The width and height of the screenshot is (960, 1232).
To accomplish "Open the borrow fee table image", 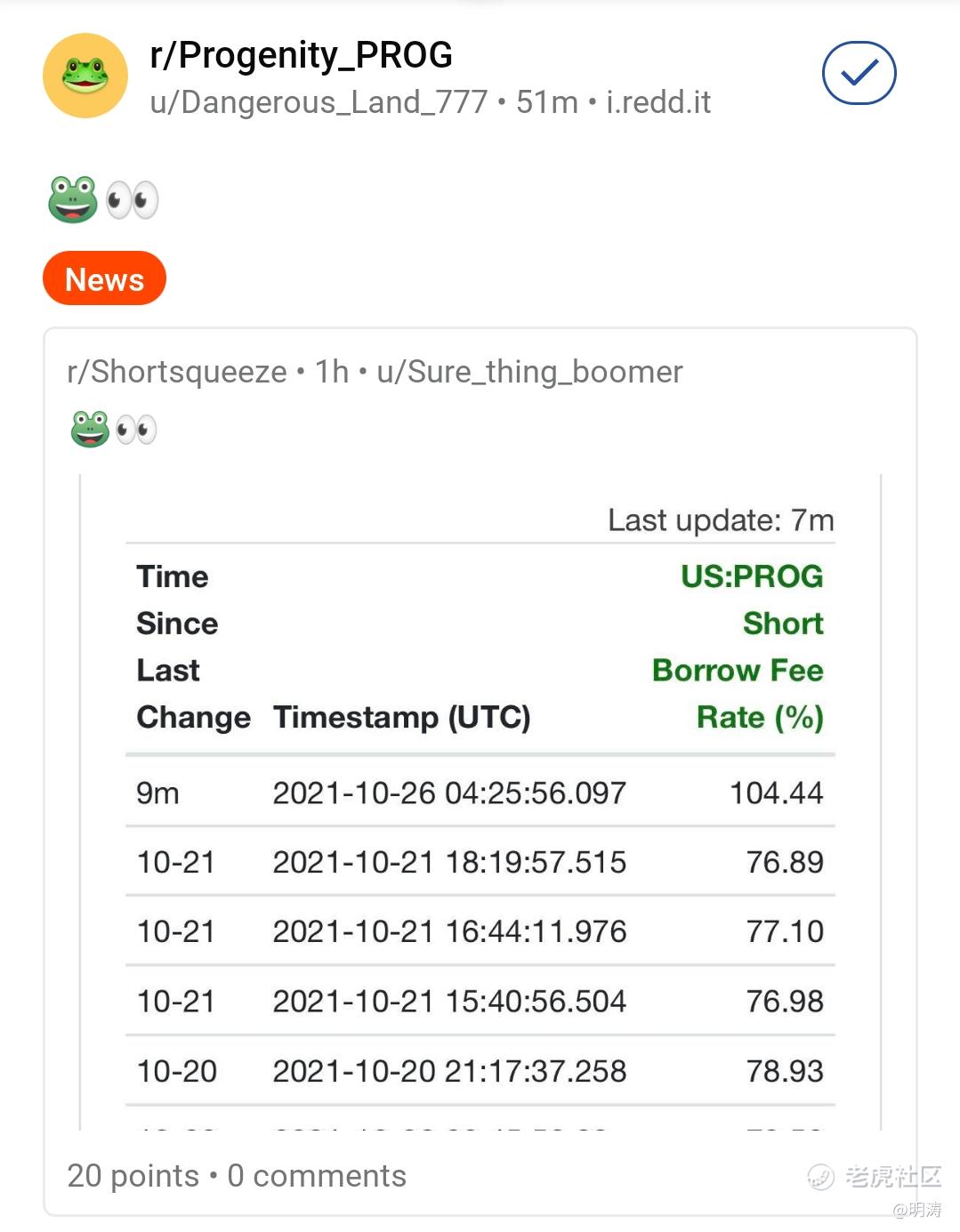I will [x=480, y=802].
